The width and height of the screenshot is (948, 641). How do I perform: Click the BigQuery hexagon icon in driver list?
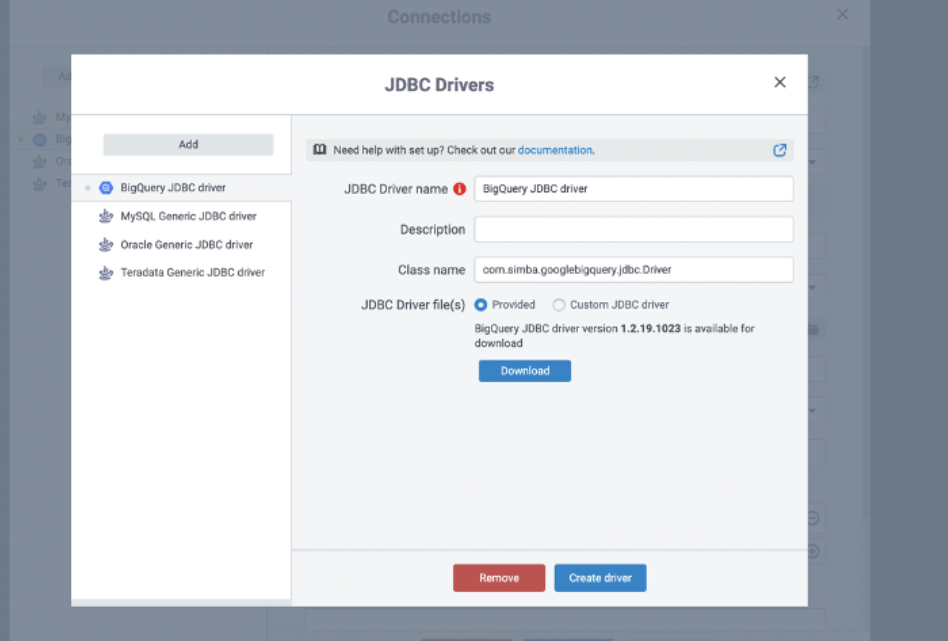click(x=106, y=188)
